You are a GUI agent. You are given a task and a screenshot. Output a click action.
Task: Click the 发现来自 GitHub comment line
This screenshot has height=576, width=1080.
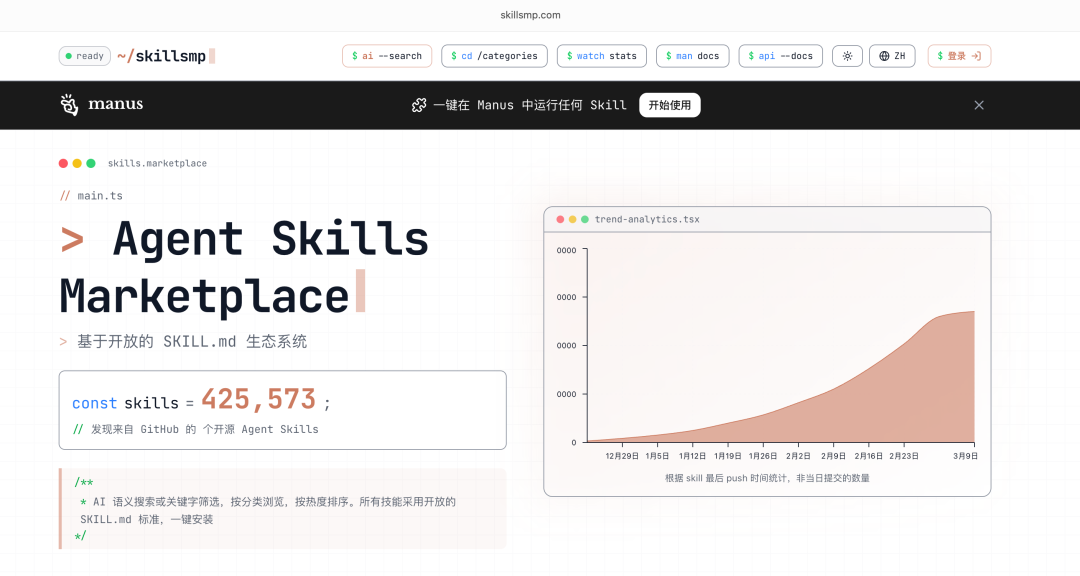pos(196,429)
